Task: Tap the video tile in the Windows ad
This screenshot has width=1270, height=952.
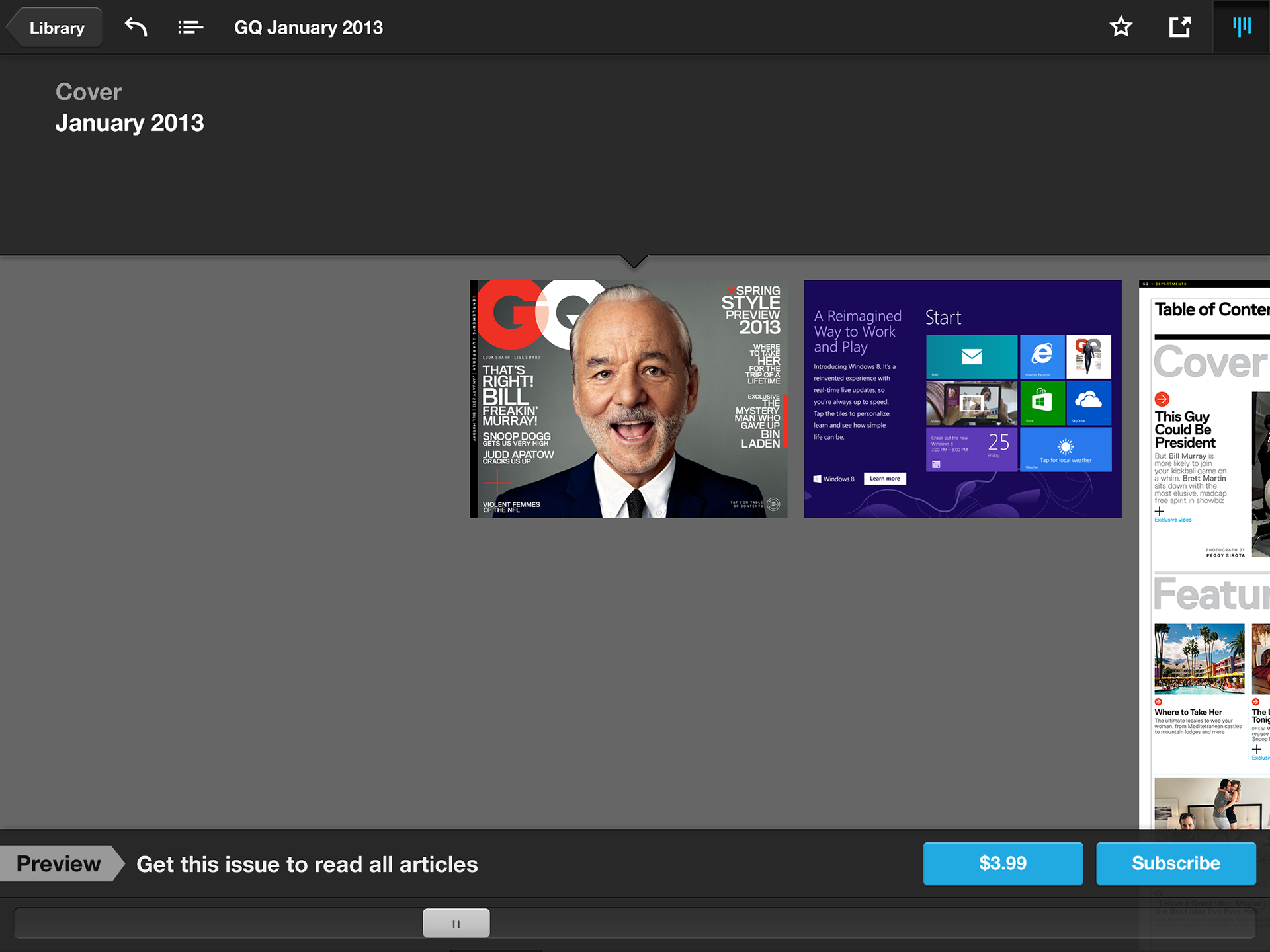Action: [x=972, y=403]
